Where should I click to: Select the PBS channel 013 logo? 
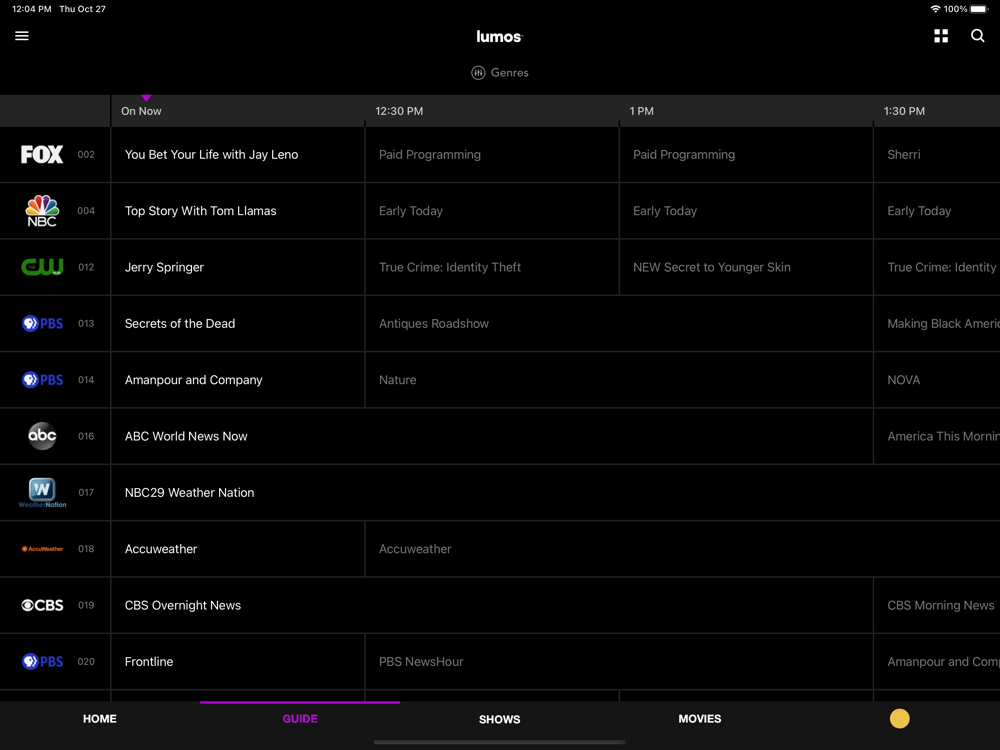point(42,323)
